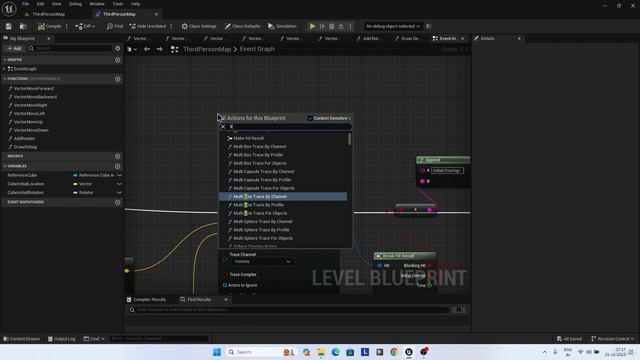
Task: Click the Rotator type color pill
Action: pos(75,193)
